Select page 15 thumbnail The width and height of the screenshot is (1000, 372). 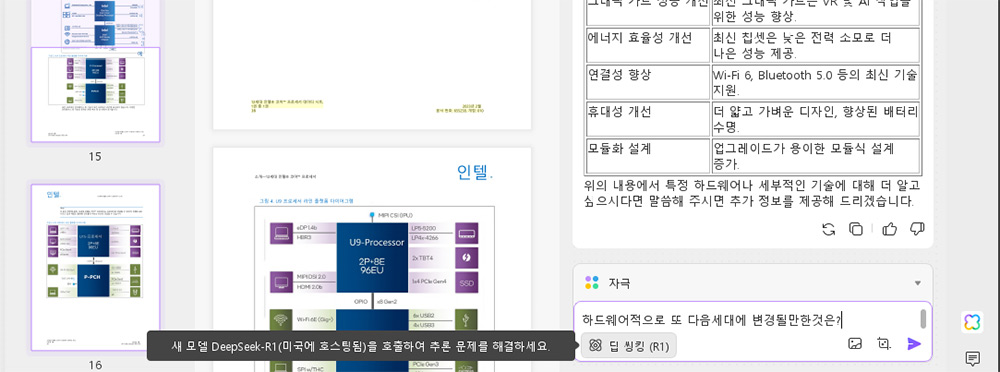(96, 94)
